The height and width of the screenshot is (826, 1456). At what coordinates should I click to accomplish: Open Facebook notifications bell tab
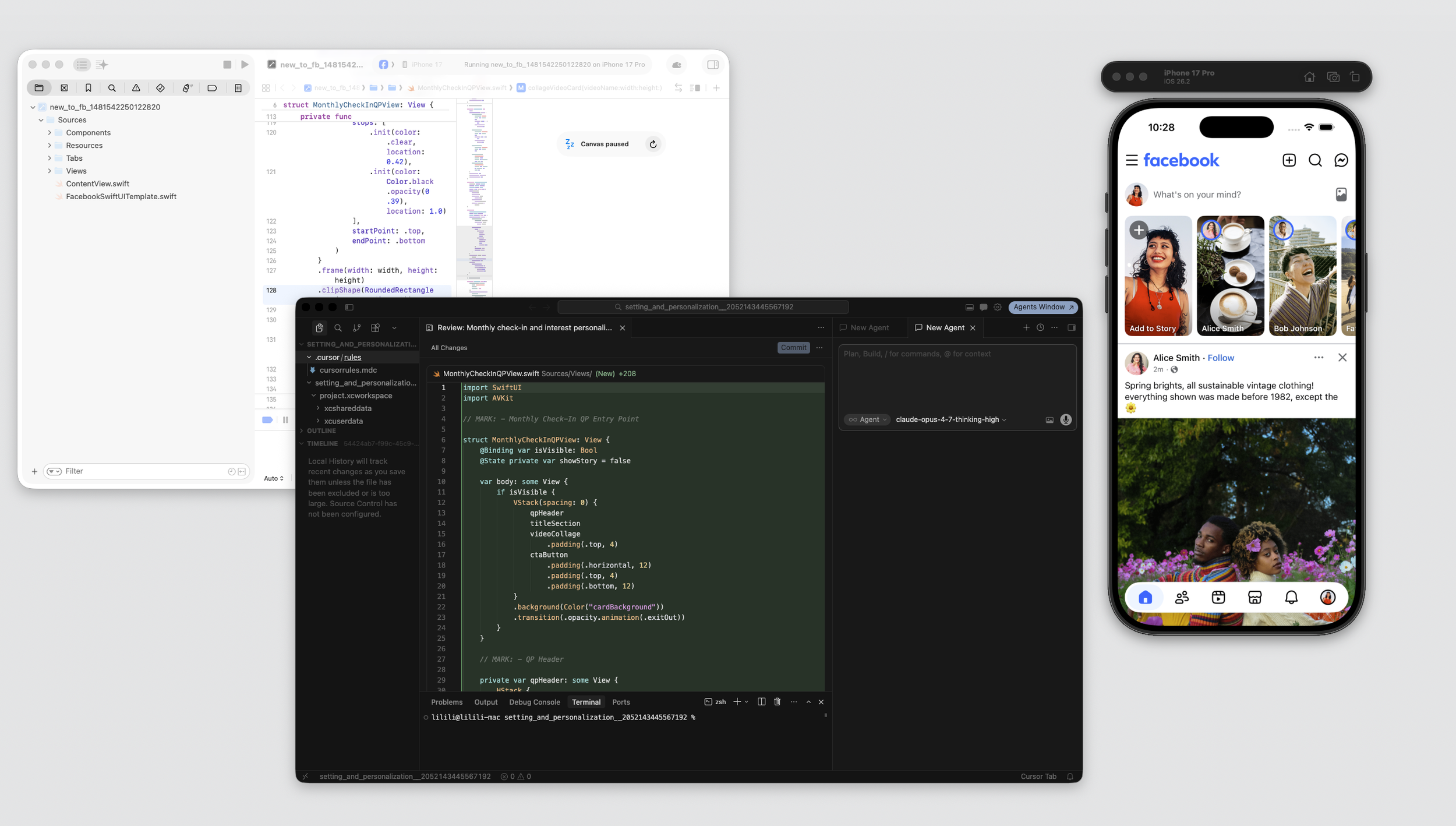(1291, 597)
